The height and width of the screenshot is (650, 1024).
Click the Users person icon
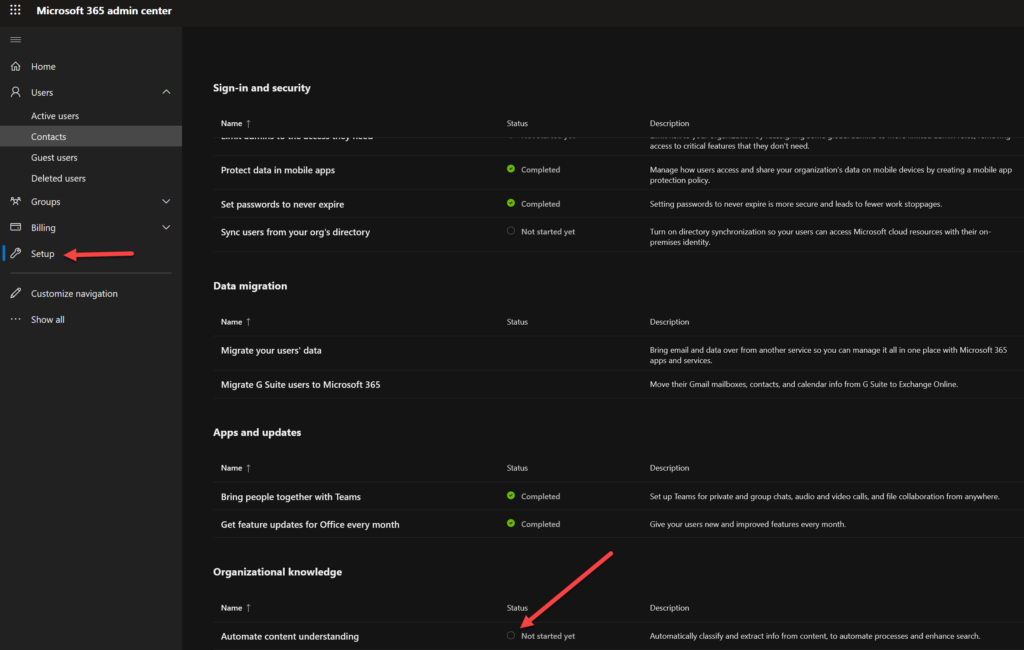coord(16,92)
